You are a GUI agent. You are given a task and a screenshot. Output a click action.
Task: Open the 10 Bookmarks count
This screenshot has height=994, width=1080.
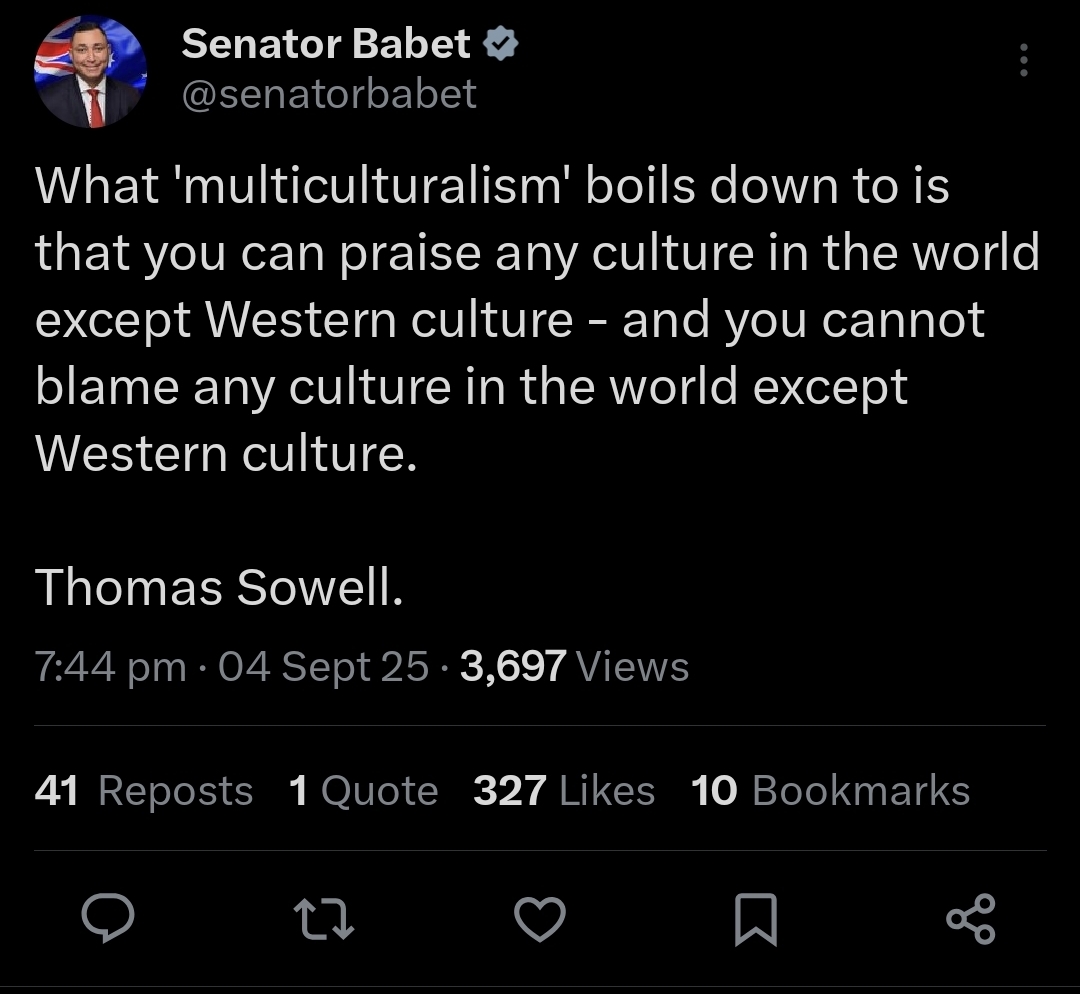pyautogui.click(x=831, y=790)
